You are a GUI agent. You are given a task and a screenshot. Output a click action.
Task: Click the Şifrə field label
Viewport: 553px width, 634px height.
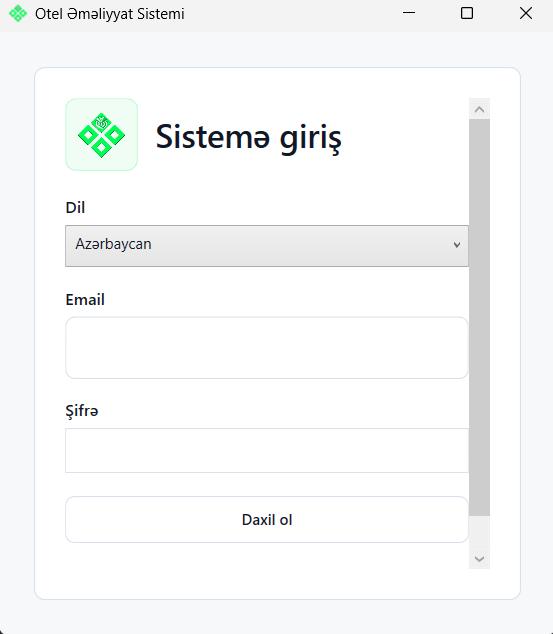tap(82, 411)
